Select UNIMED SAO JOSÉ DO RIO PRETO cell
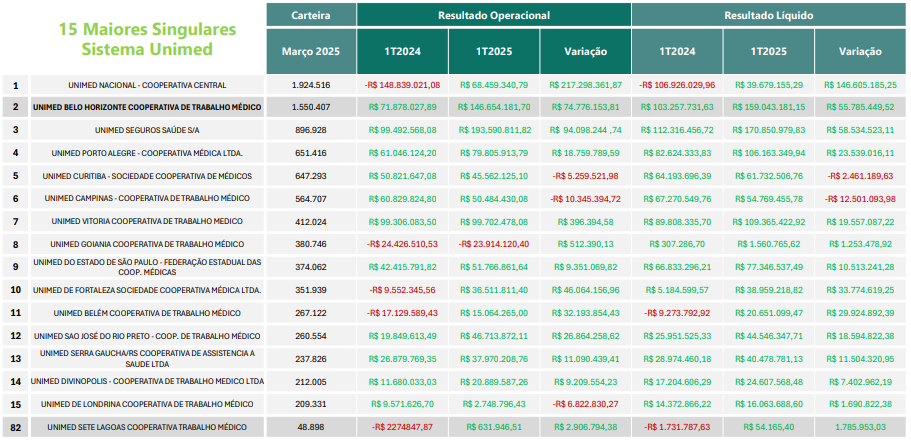Viewport: 911px width, 447px height. [x=147, y=336]
